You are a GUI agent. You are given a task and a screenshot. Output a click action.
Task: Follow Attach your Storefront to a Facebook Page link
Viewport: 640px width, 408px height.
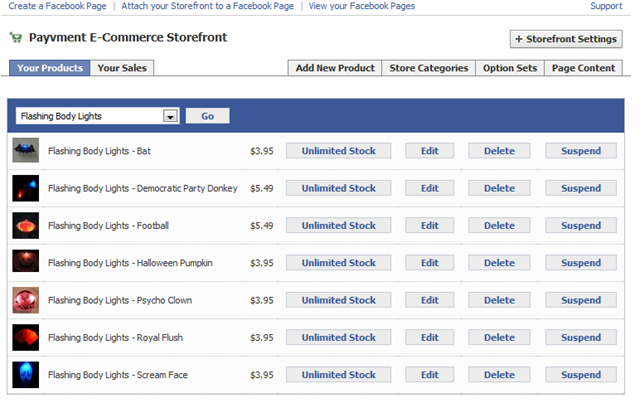coord(207,6)
